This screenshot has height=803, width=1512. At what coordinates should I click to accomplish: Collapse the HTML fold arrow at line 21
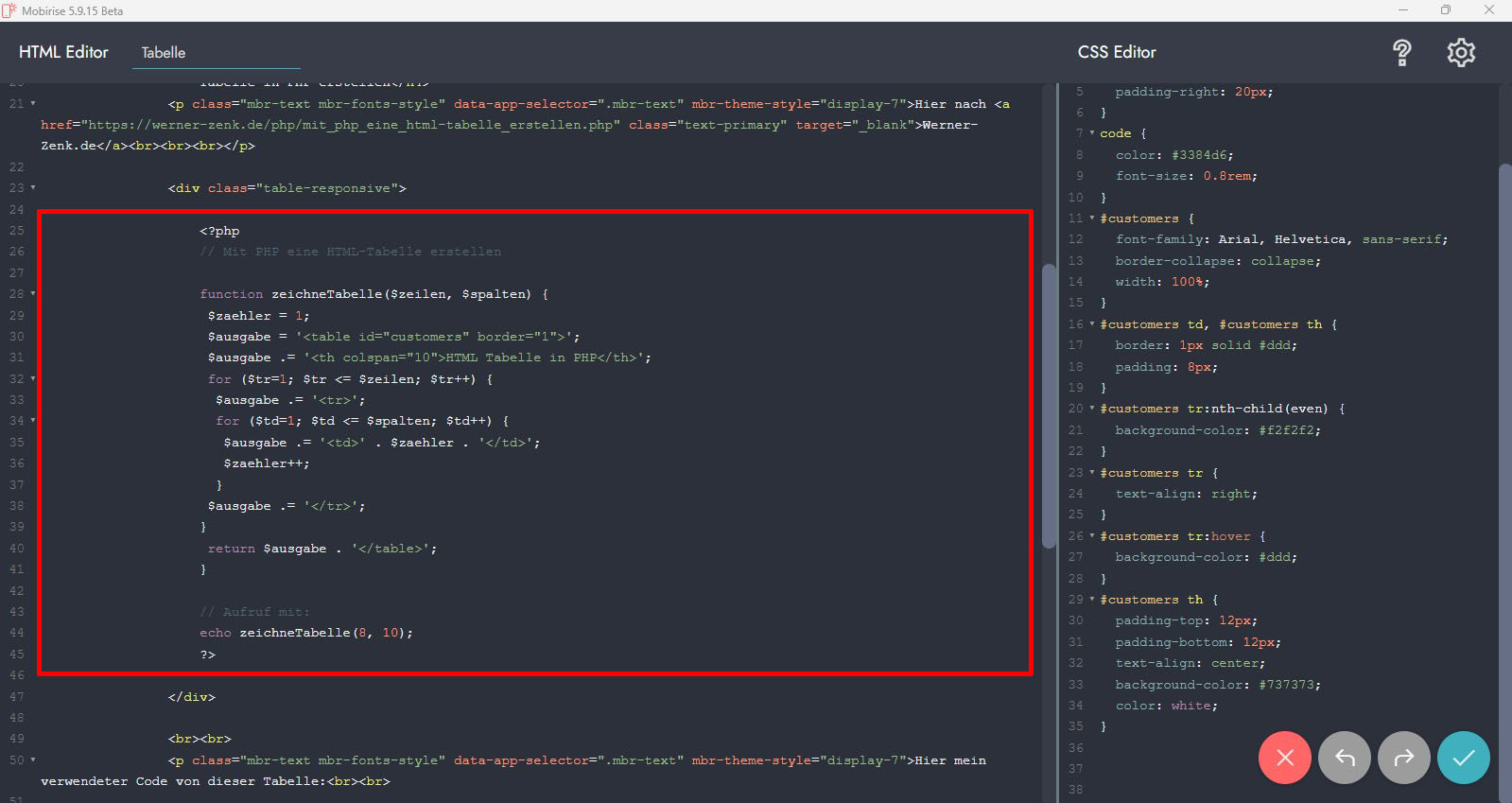pyautogui.click(x=33, y=104)
